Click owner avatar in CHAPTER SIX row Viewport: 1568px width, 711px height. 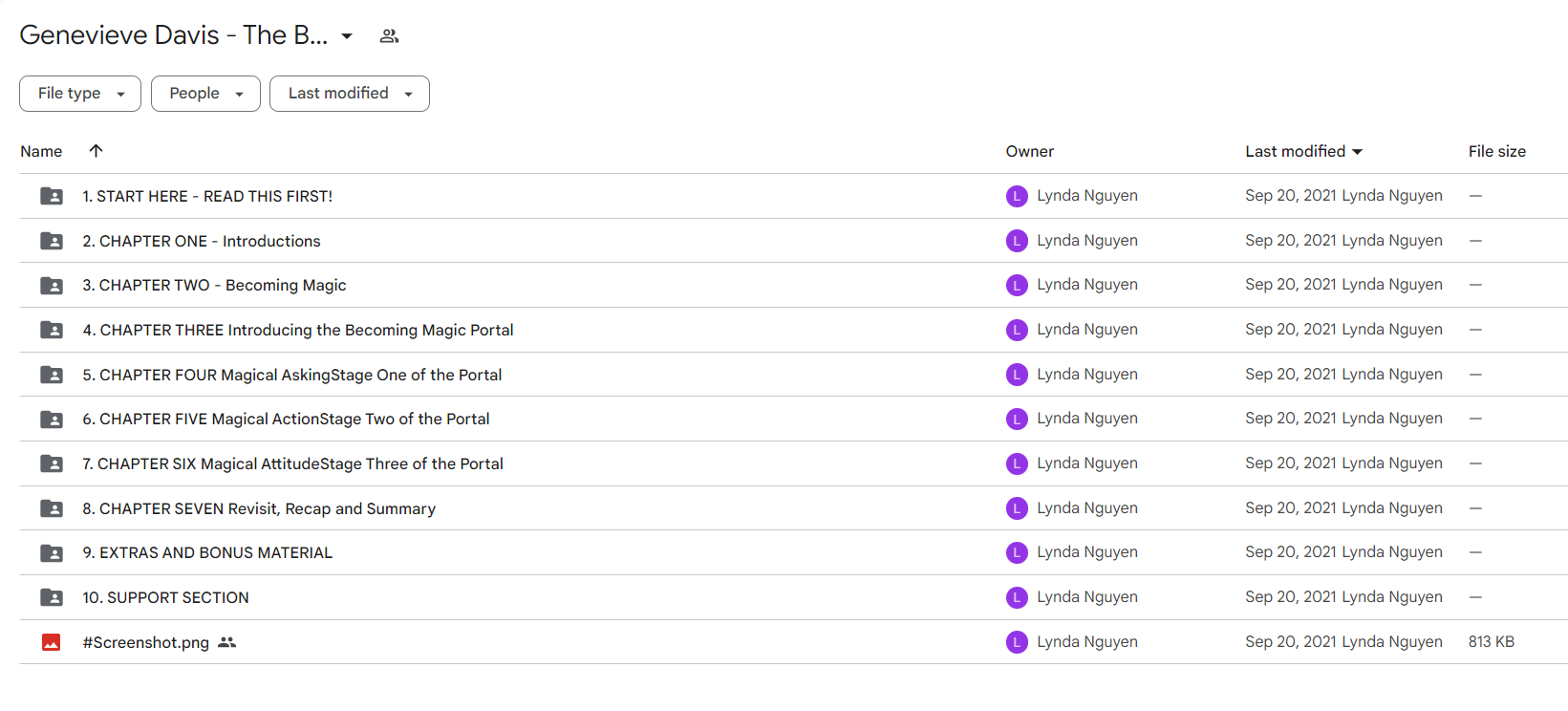click(1017, 463)
